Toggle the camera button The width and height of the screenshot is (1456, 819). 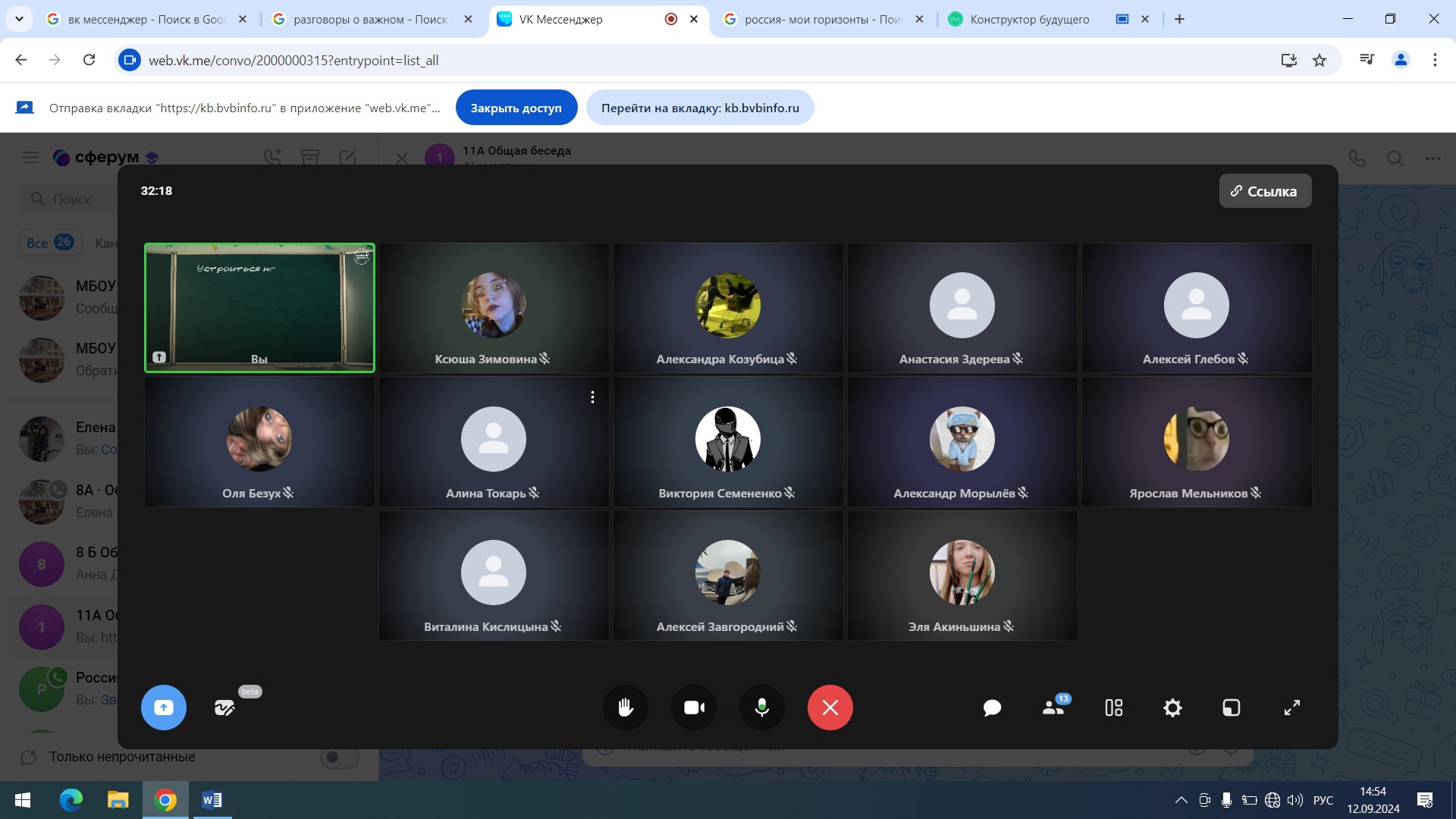tap(694, 708)
